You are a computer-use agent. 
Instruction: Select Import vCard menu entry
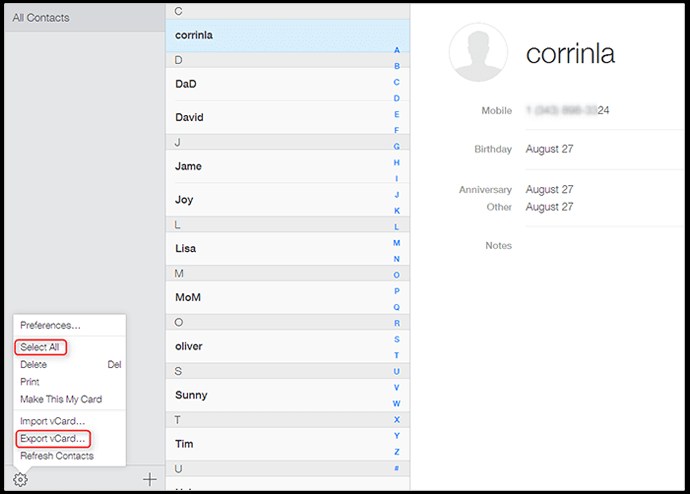coord(52,421)
